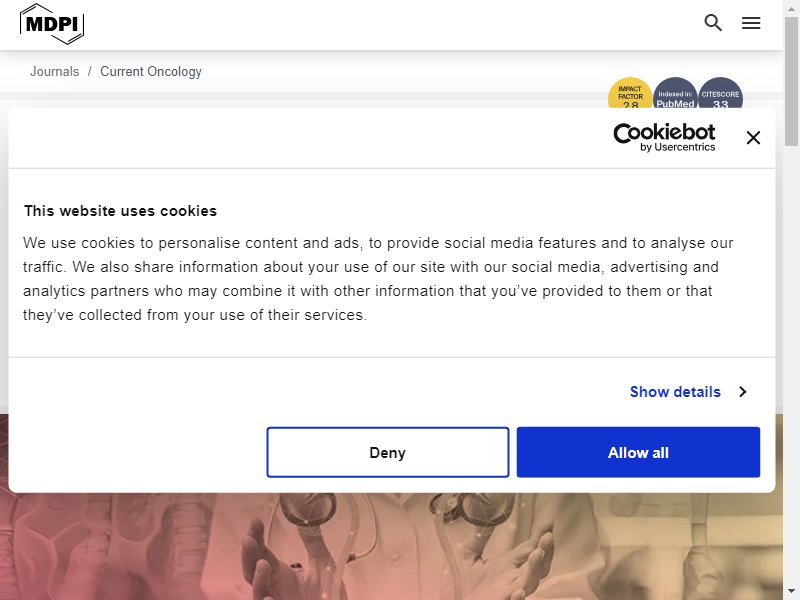
Task: Click the cookie description paragraph text
Action: tap(378, 279)
